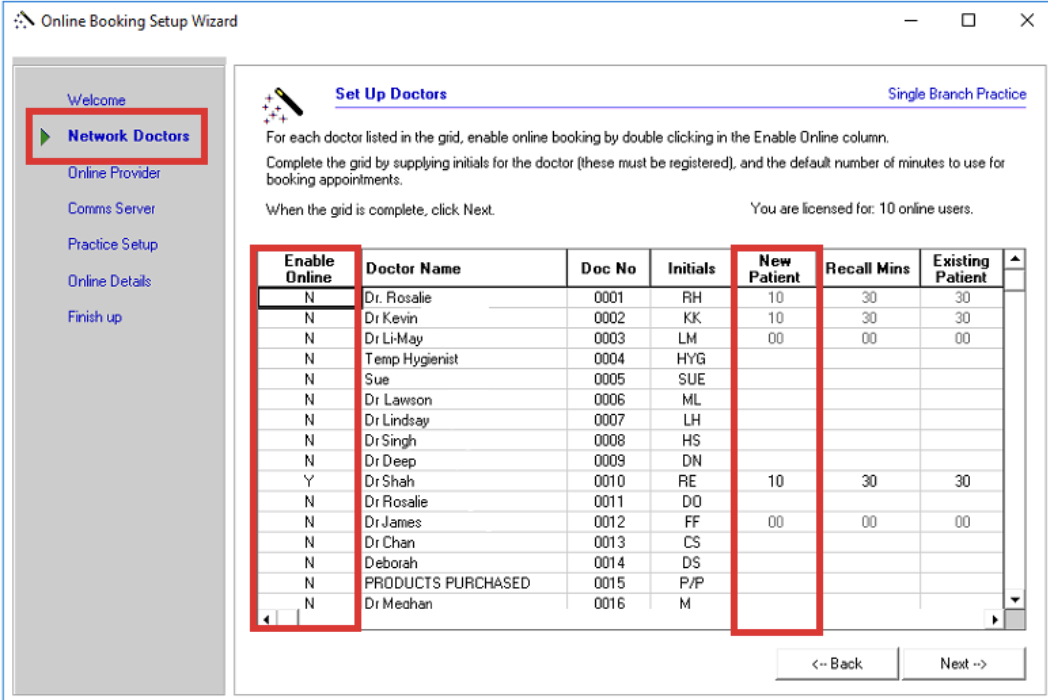Select New Patient minutes for Dr Shah

[775, 481]
